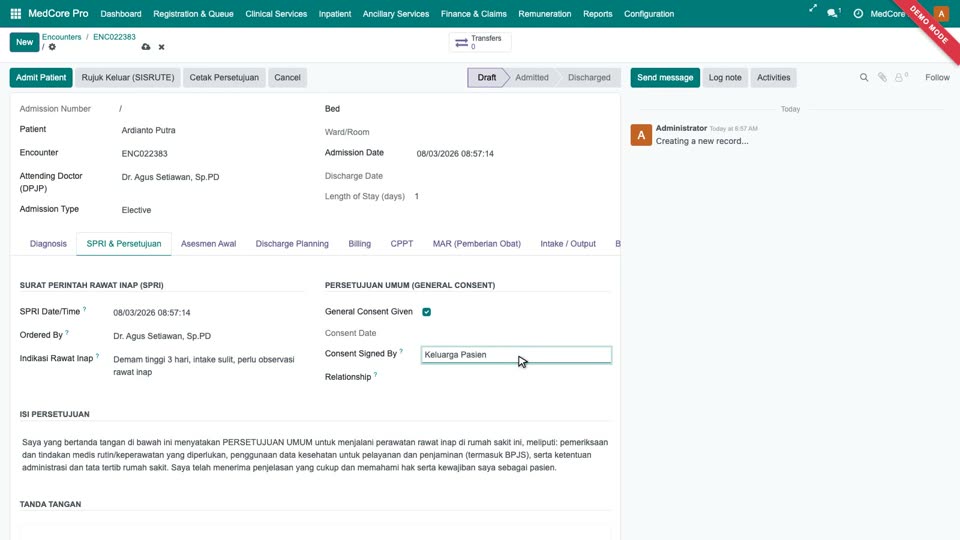Viewport: 960px width, 540px height.
Task: Switch to the Diagnosis tab
Action: 48,244
